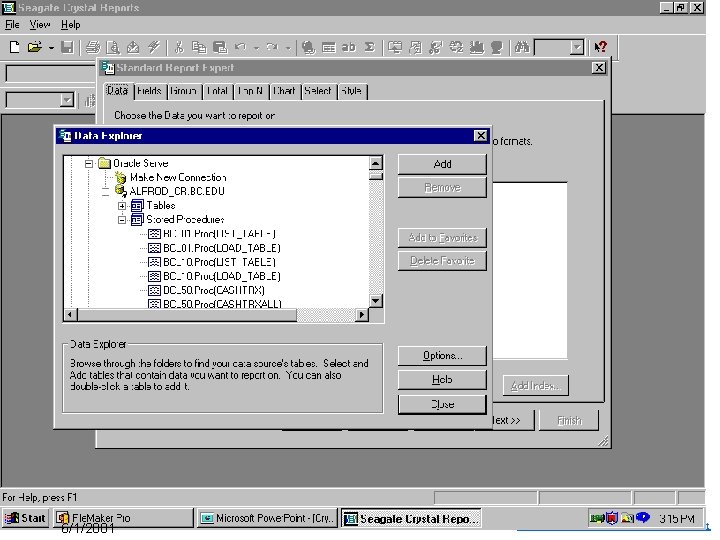Switch to the Group tab
Viewport: 720px width, 540px height.
(184, 91)
